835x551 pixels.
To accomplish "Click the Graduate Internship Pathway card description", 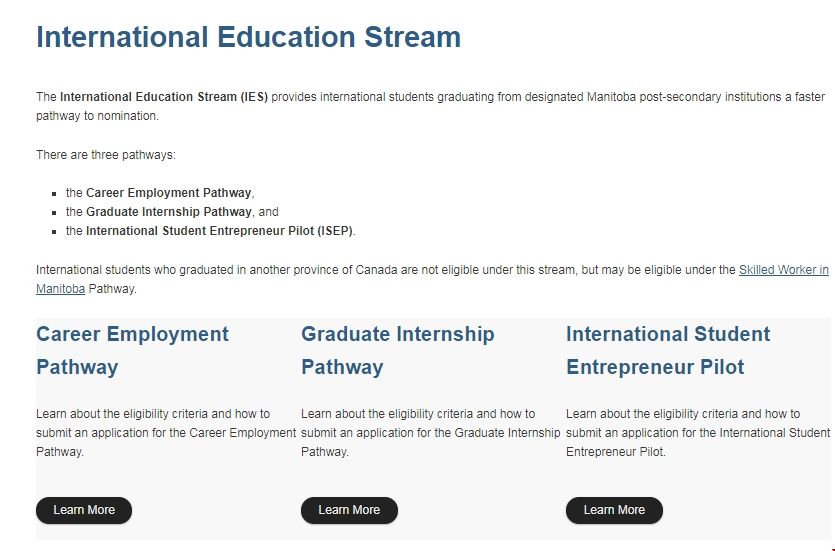I will tap(430, 432).
